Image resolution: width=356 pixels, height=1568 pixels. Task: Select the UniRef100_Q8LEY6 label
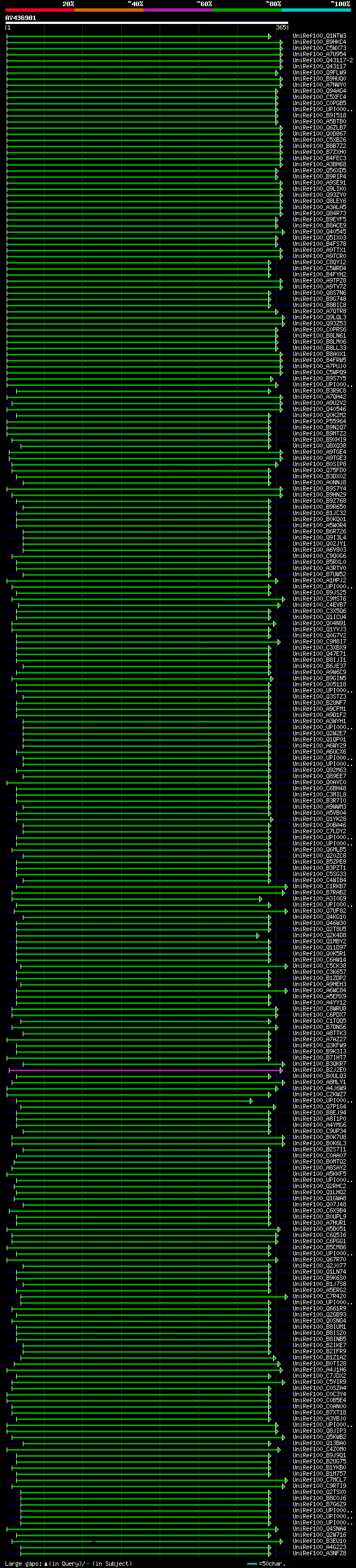(319, 201)
